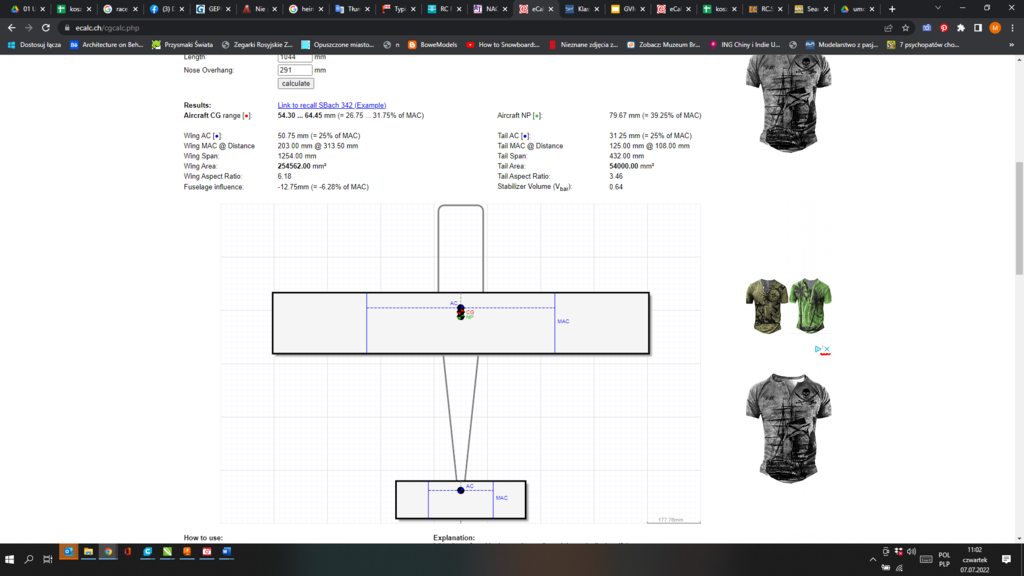Open the BoweModels bookmark

(432, 45)
